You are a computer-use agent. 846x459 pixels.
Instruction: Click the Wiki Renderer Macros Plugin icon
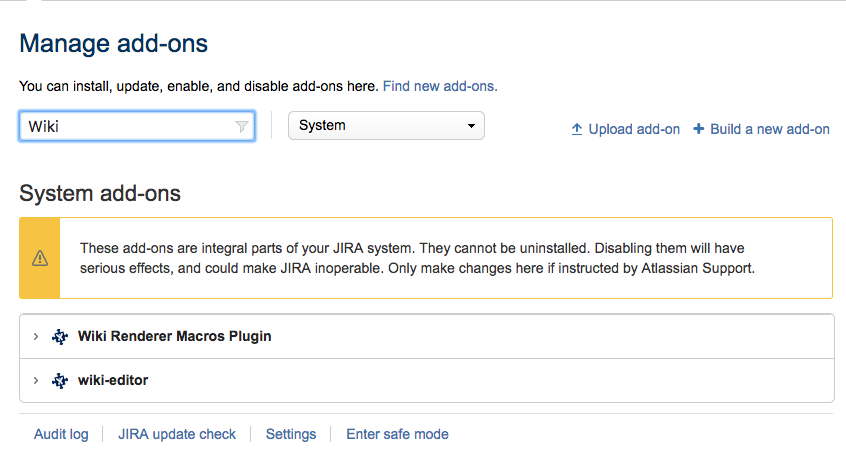click(60, 337)
